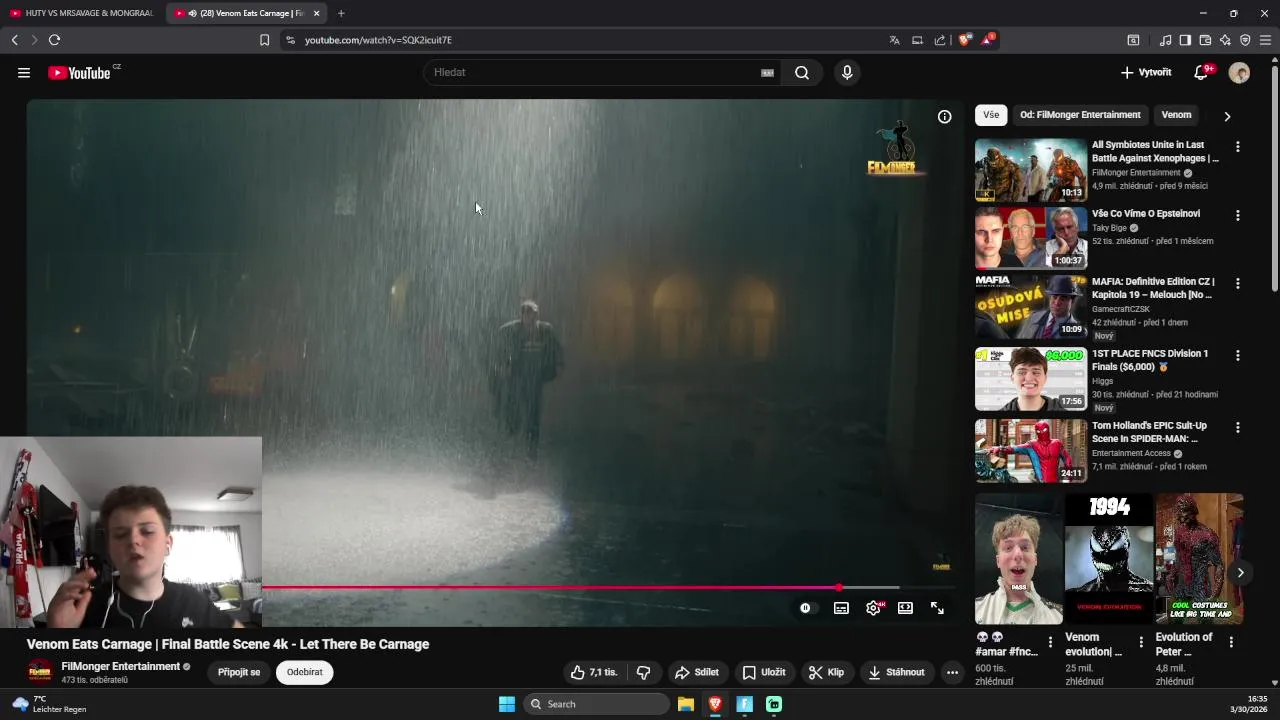Open options for the Venom evolution short
This screenshot has width=1280, height=720.
[1141, 642]
